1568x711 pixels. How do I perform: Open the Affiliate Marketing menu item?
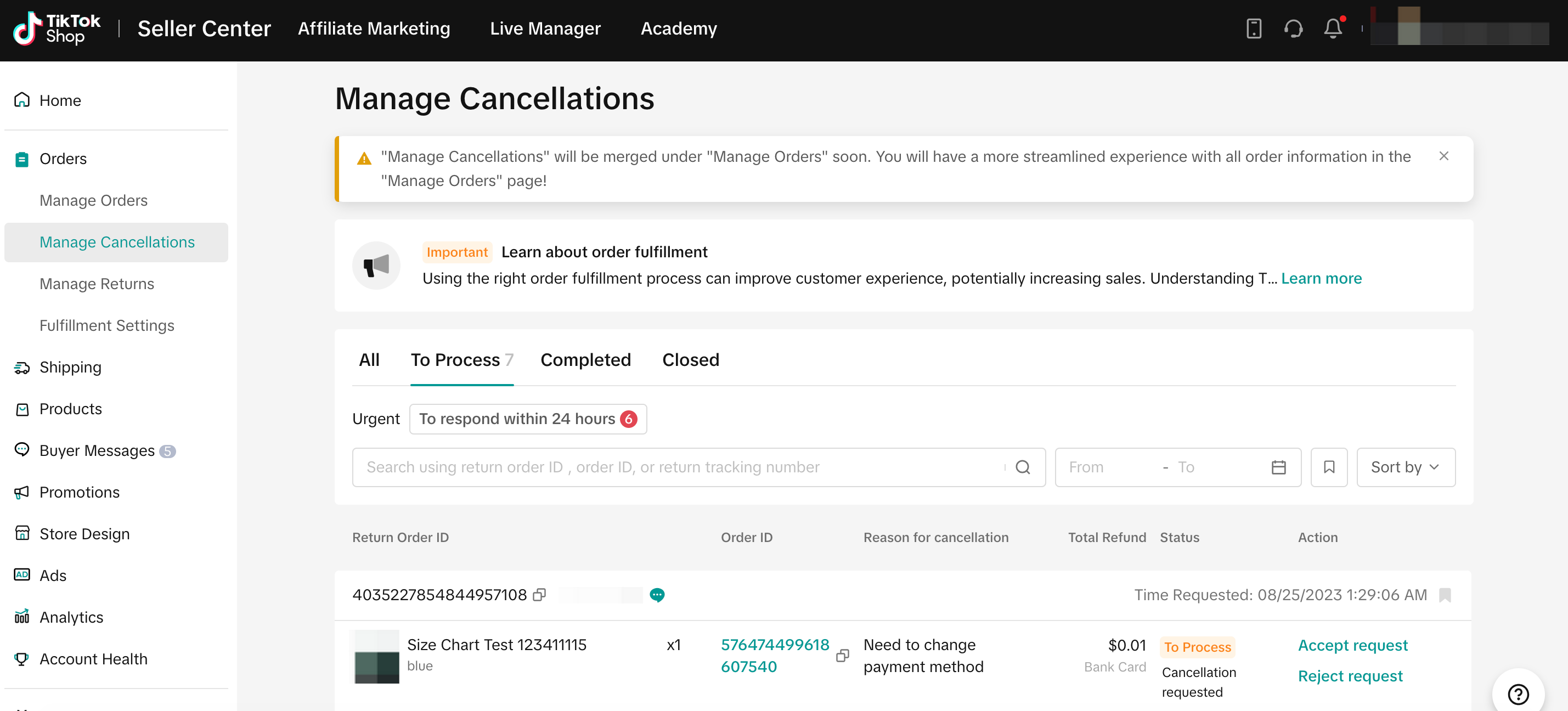click(x=374, y=29)
